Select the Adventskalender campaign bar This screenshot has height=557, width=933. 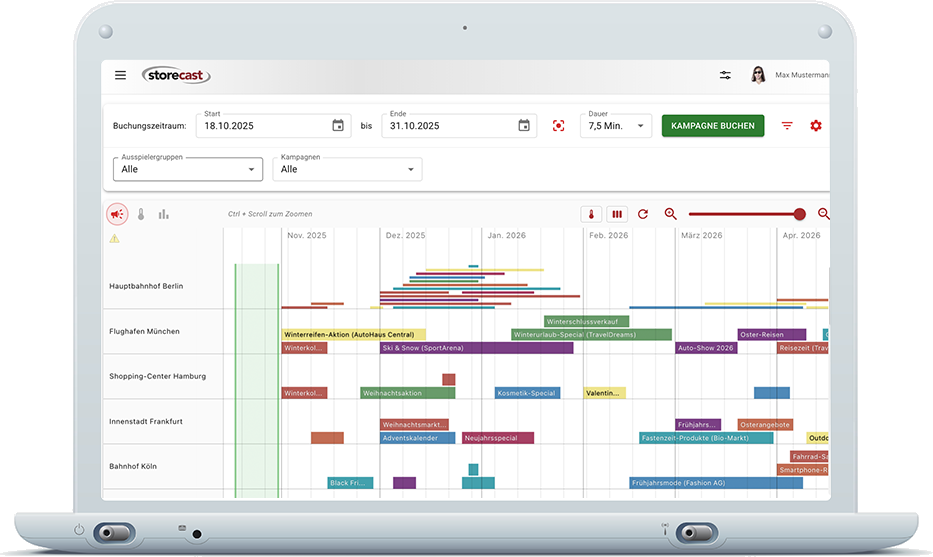418,438
